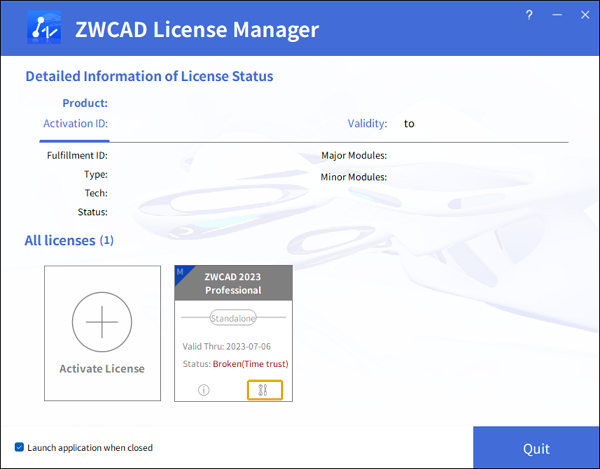Screen dimensions: 600x469
Task: Click the Validity label
Action: [x=367, y=124]
